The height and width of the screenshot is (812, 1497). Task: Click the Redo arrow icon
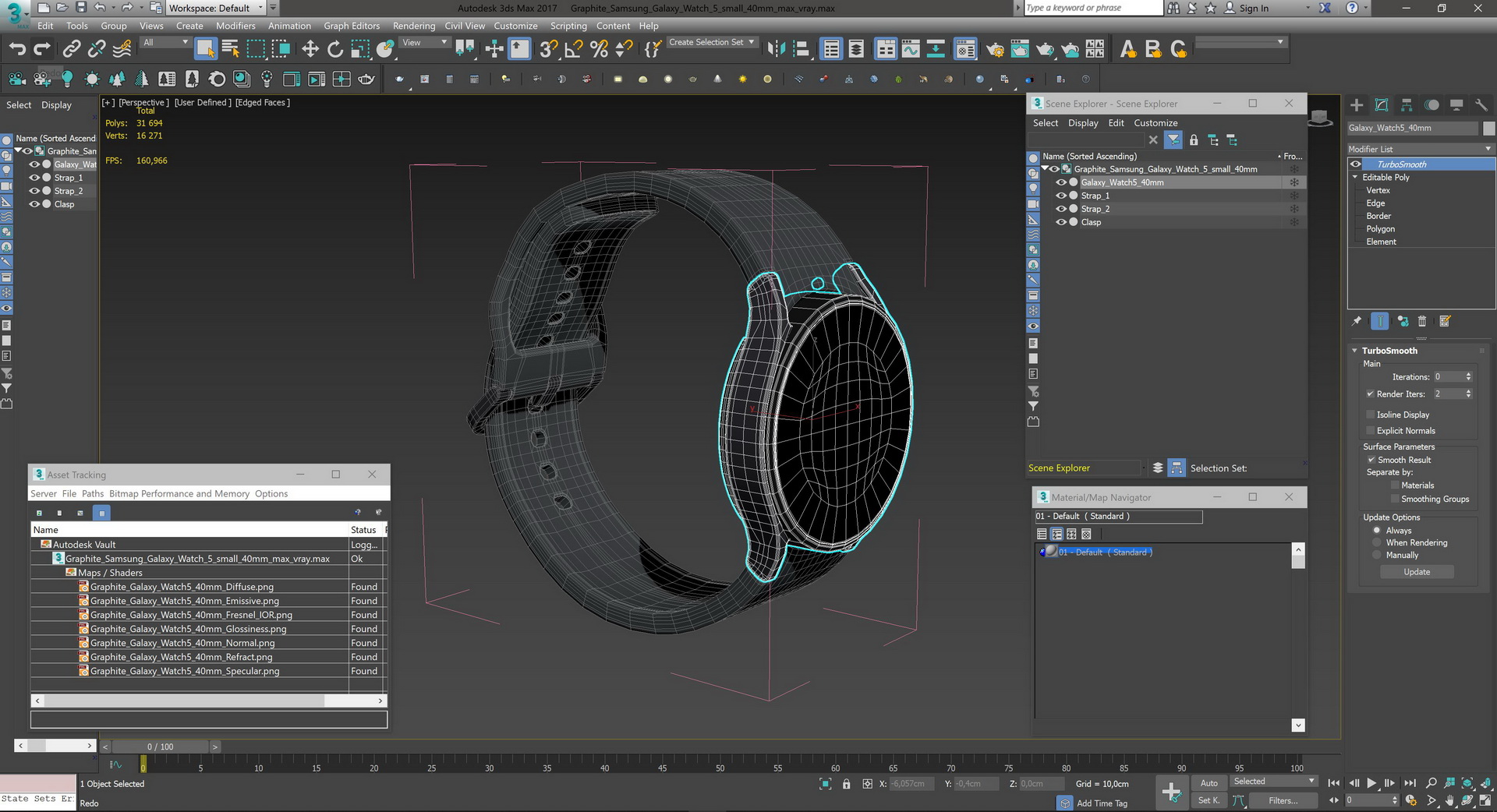42,49
